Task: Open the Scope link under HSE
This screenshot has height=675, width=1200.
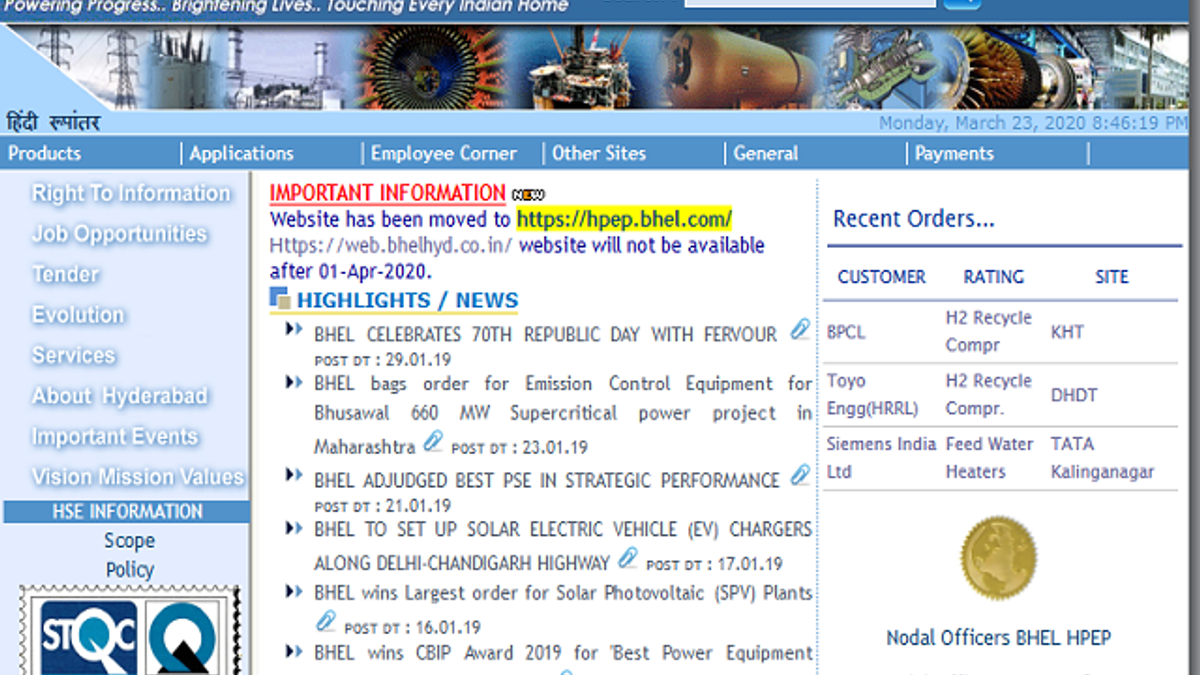Action: [x=130, y=541]
